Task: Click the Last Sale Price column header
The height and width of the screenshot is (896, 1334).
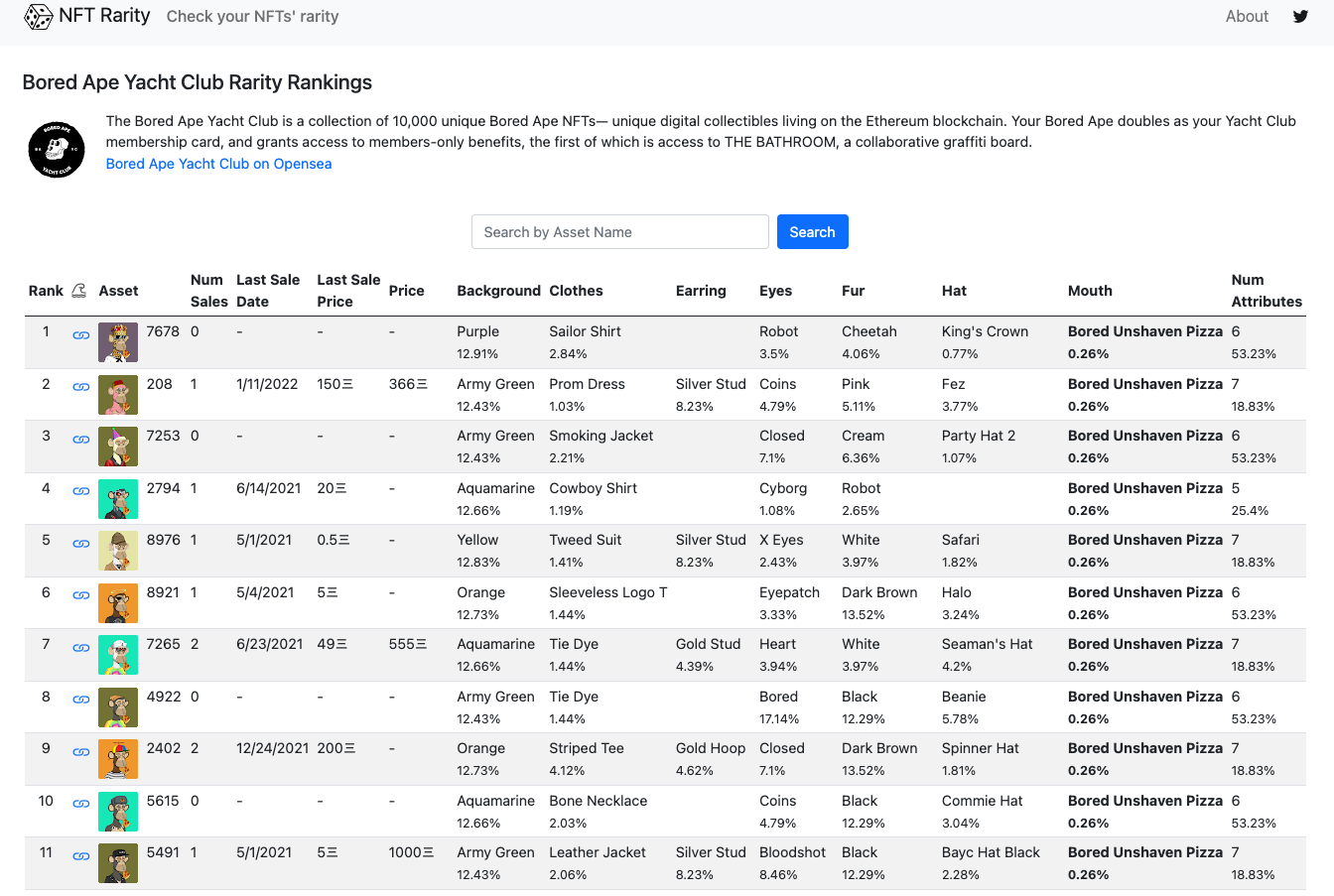Action: tap(348, 291)
